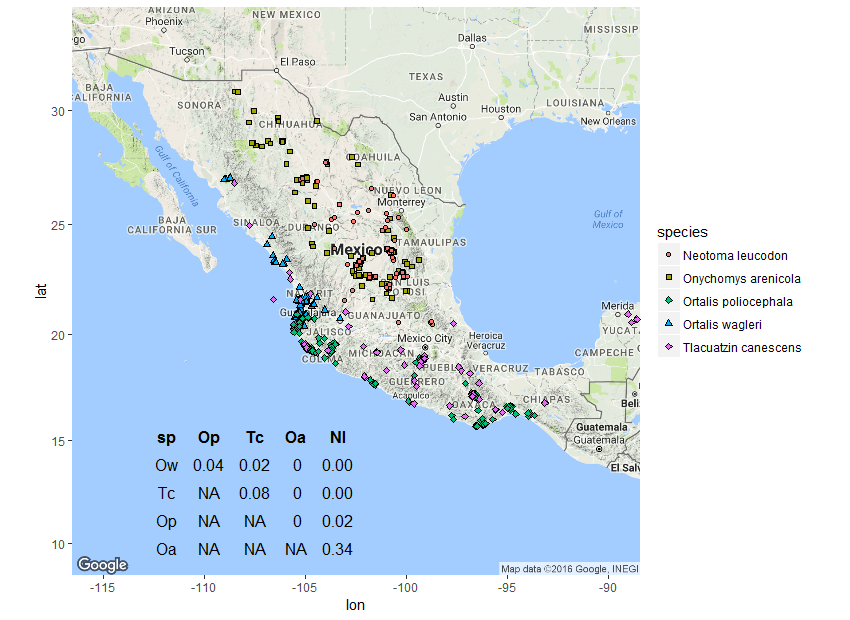Screen dimensions: 850x620
Task: Click the latitude tick label 15
Action: coord(58,441)
